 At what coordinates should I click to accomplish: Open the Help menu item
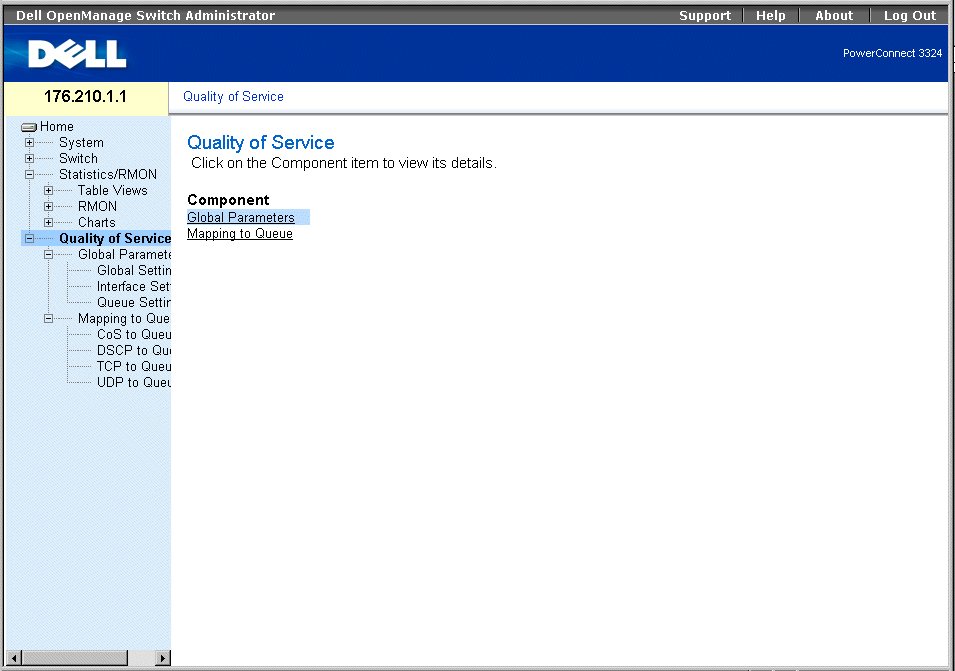tap(770, 16)
